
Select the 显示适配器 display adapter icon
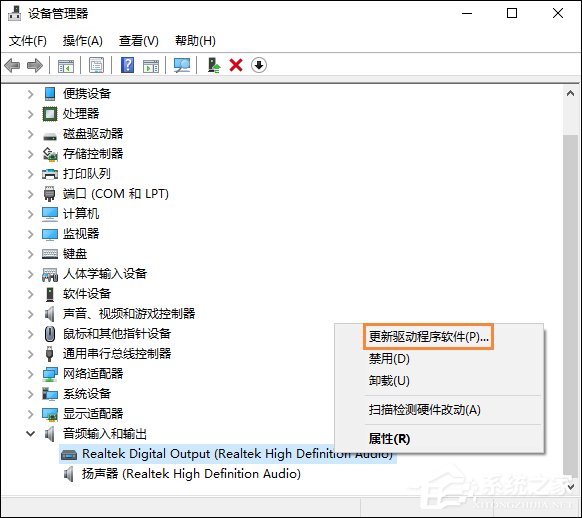(x=50, y=414)
